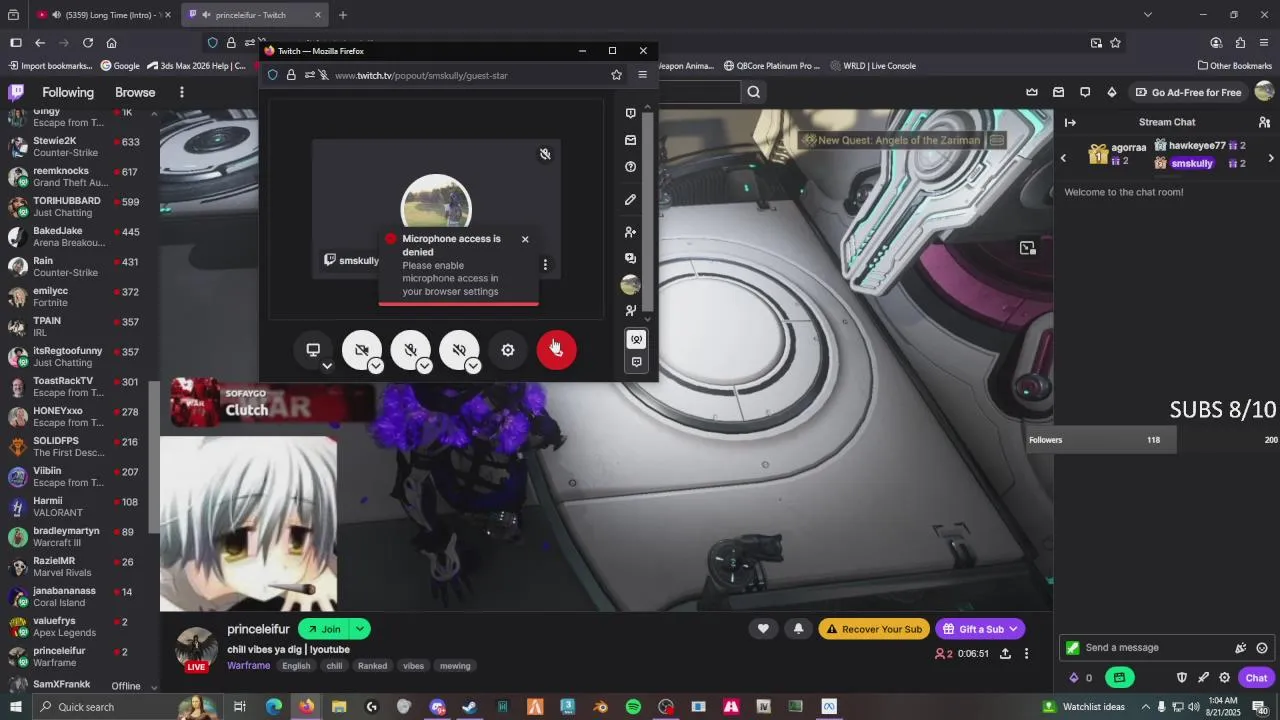
Task: Click invite guest icon in popout sidebar
Action: tap(631, 232)
